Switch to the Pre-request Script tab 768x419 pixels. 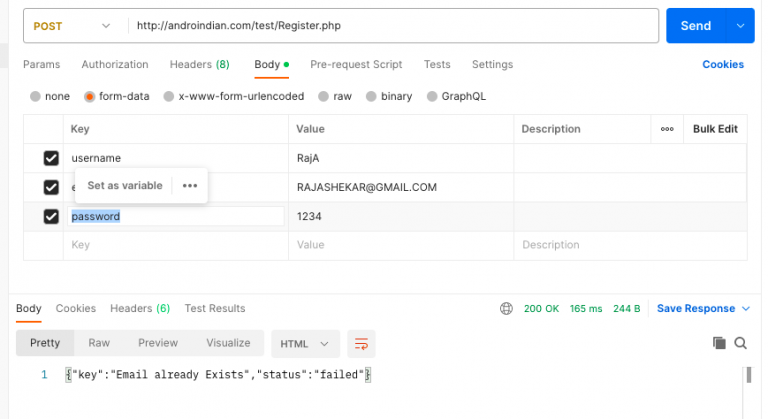[356, 65]
